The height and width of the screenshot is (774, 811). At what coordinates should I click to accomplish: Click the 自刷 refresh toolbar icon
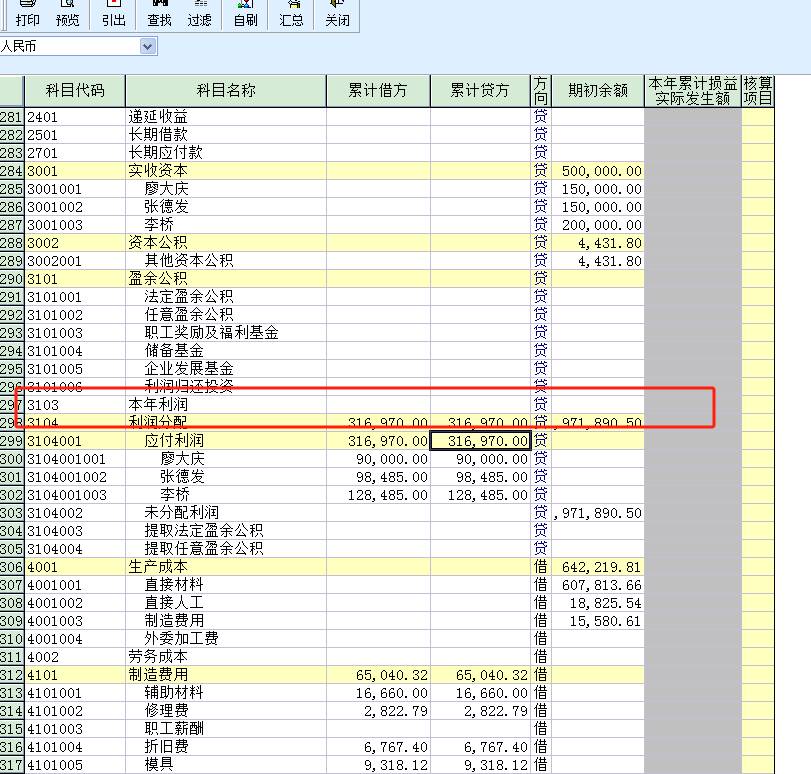click(x=245, y=14)
